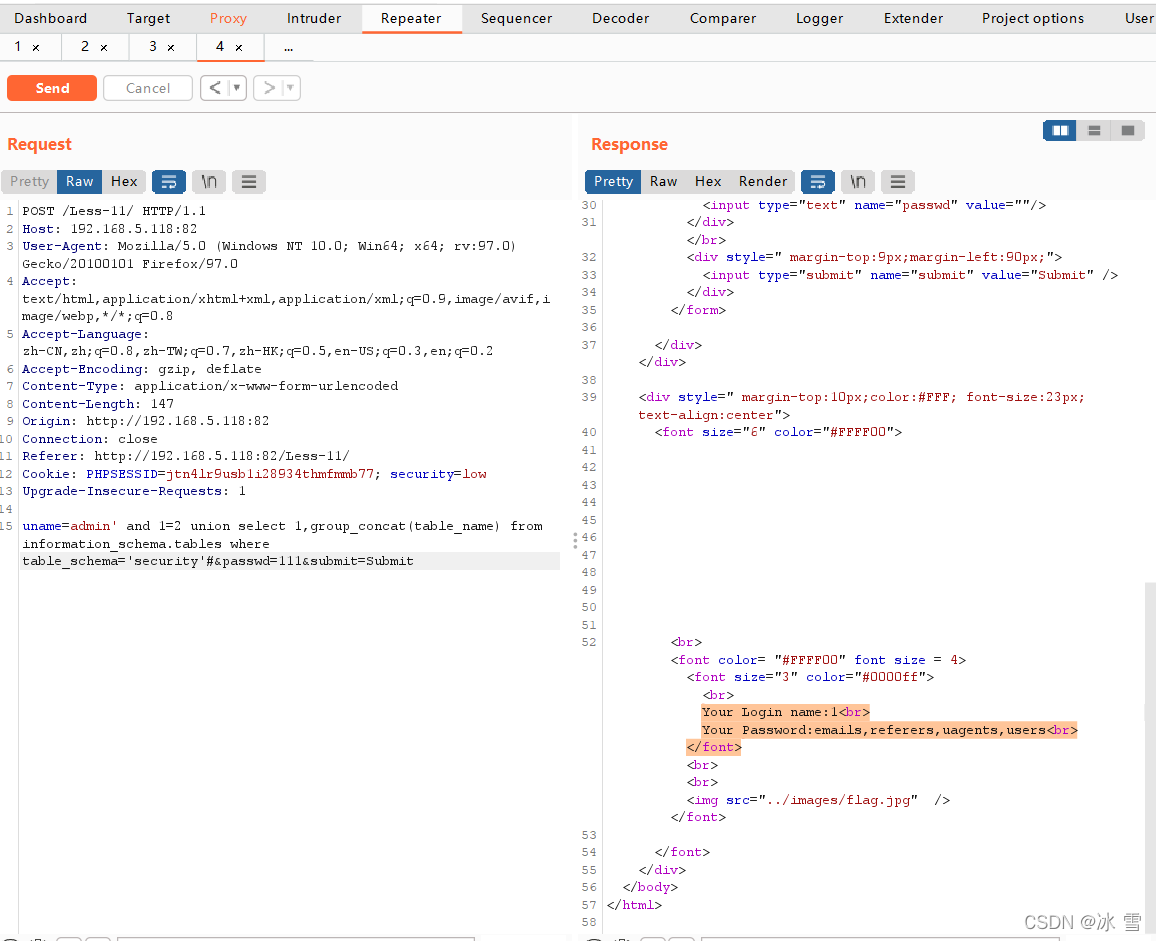Screen dimensions: 1156x941
Task: Click the Cookie PHPSESSID header line
Action: click(x=254, y=474)
